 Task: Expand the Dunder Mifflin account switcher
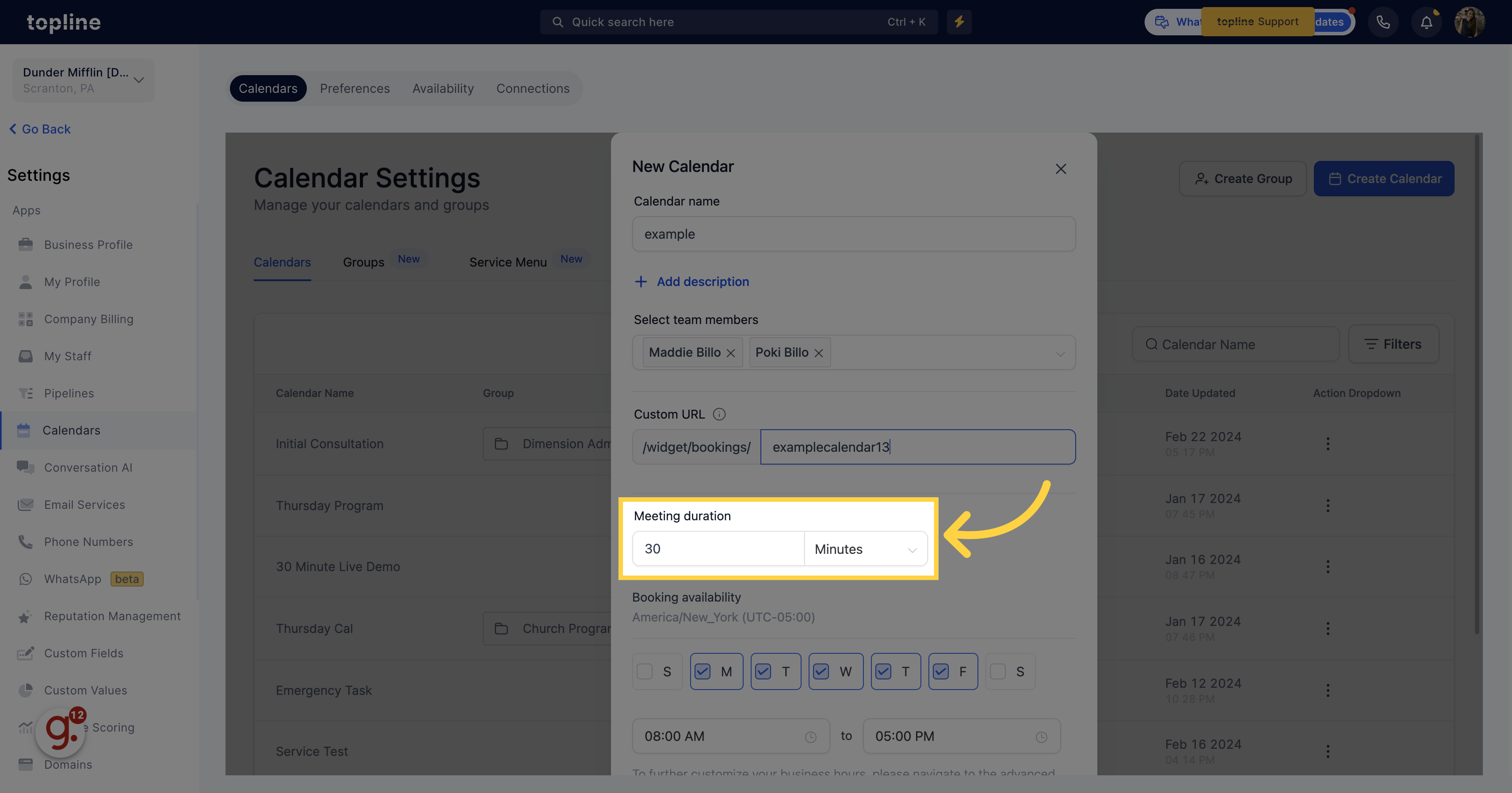[84, 80]
